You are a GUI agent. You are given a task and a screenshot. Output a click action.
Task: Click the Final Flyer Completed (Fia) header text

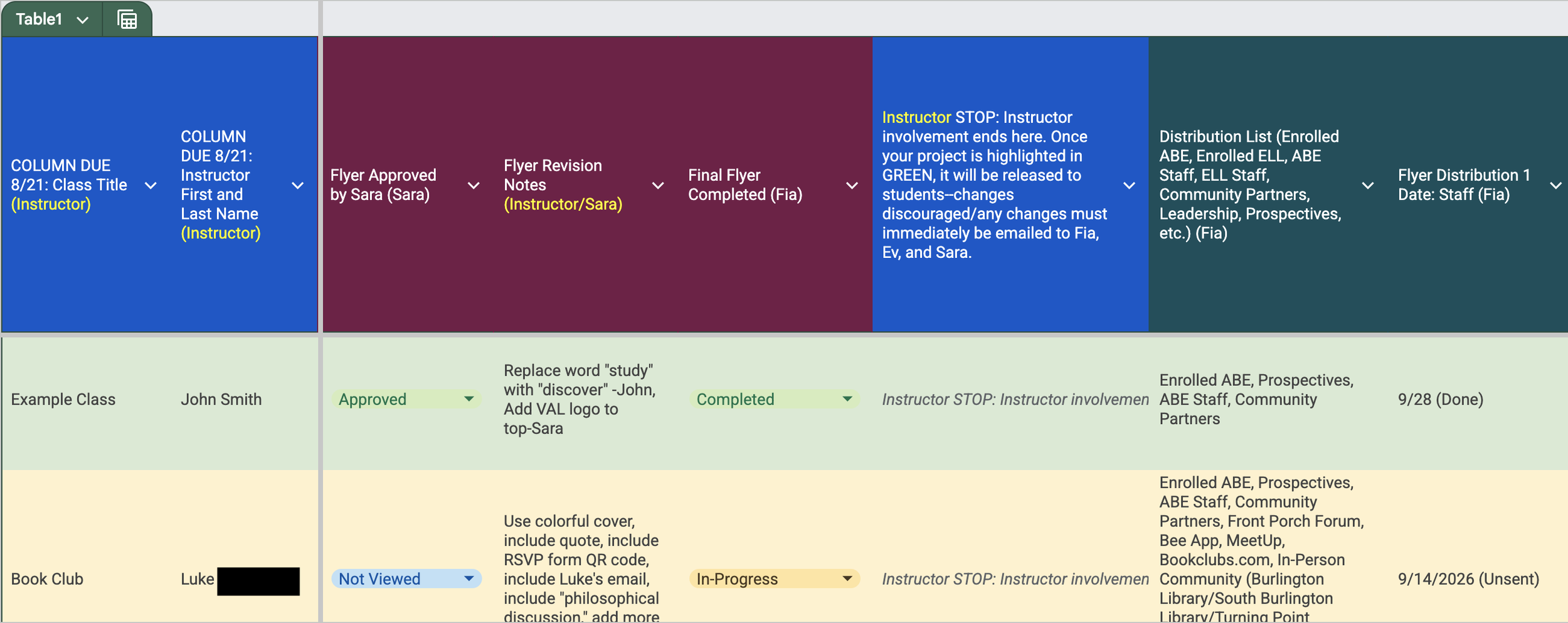[745, 185]
